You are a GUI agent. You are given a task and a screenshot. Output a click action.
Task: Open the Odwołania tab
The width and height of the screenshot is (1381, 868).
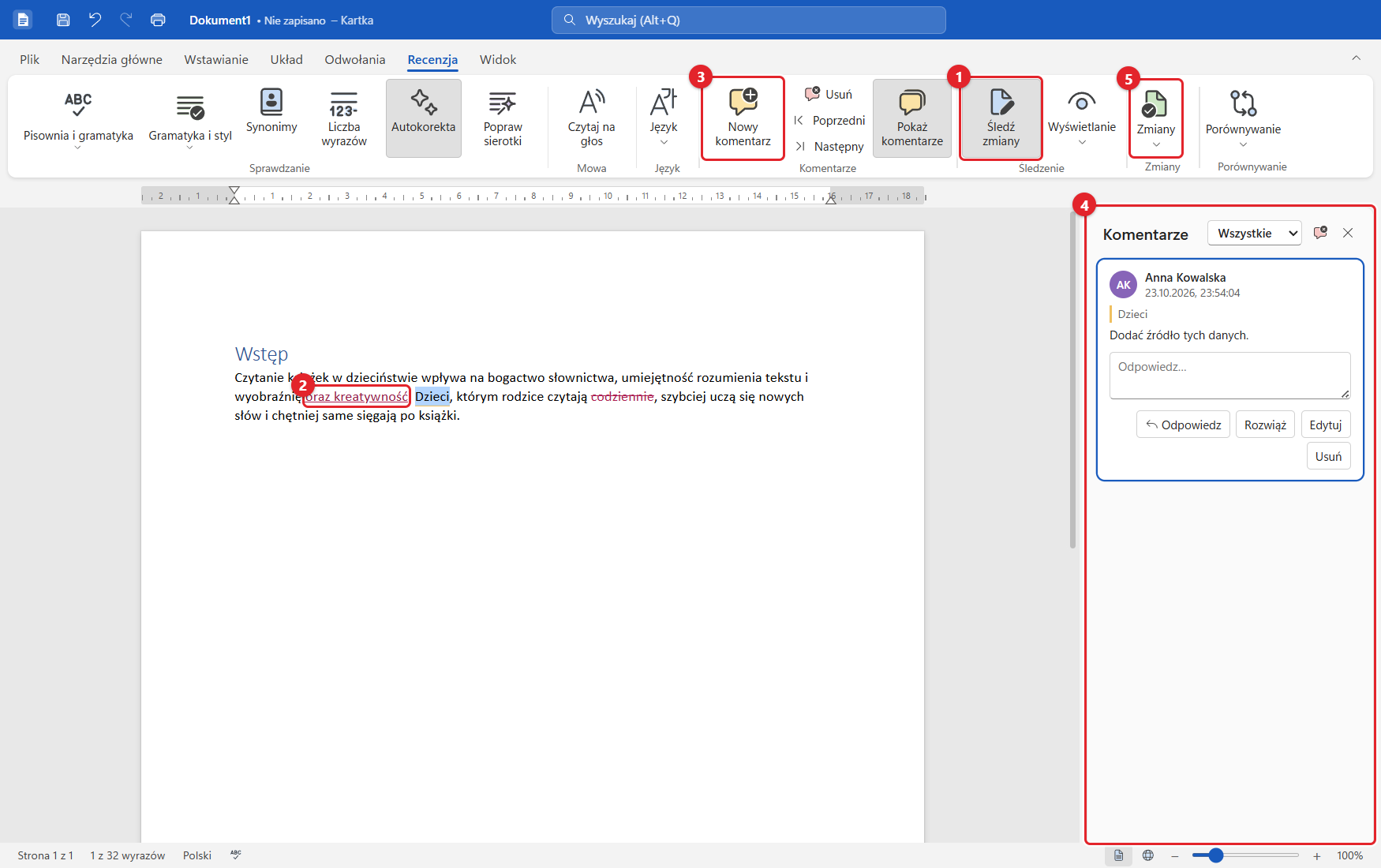355,59
